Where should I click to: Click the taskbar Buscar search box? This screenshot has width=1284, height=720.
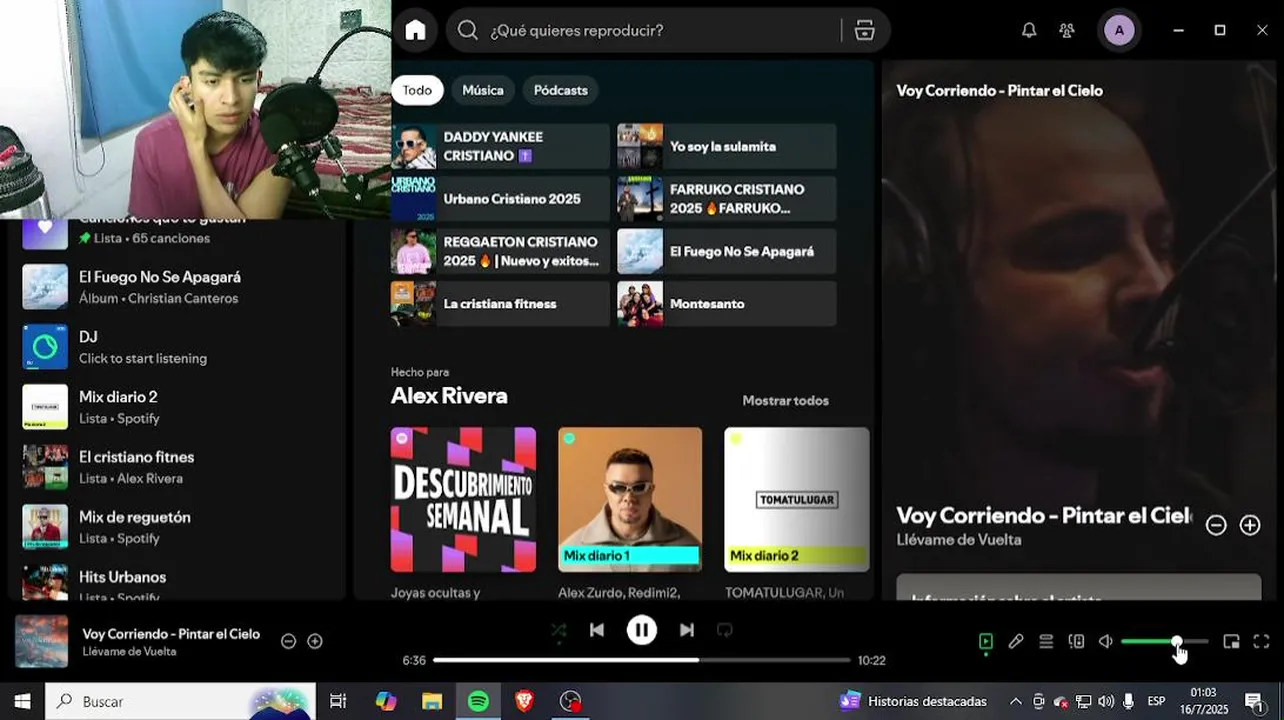(x=181, y=701)
